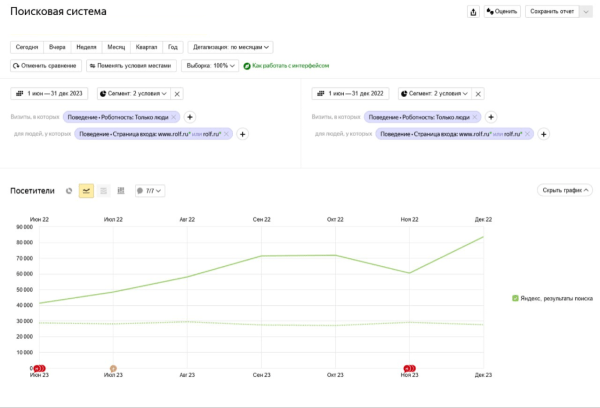Add condition after right Страница входа chip
Image resolution: width=600 pixels, height=408 pixels.
(x=544, y=133)
